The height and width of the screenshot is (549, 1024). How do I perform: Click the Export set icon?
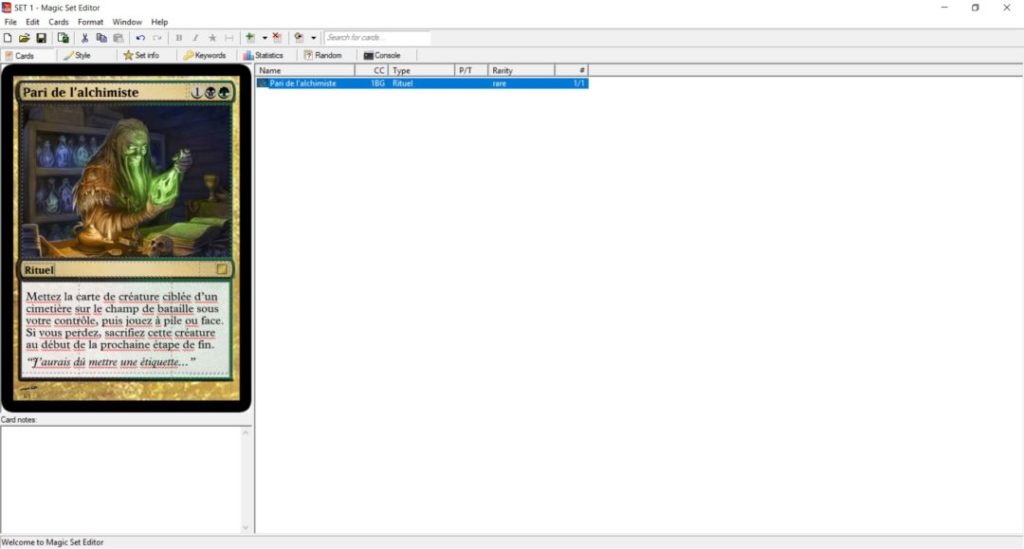click(63, 38)
